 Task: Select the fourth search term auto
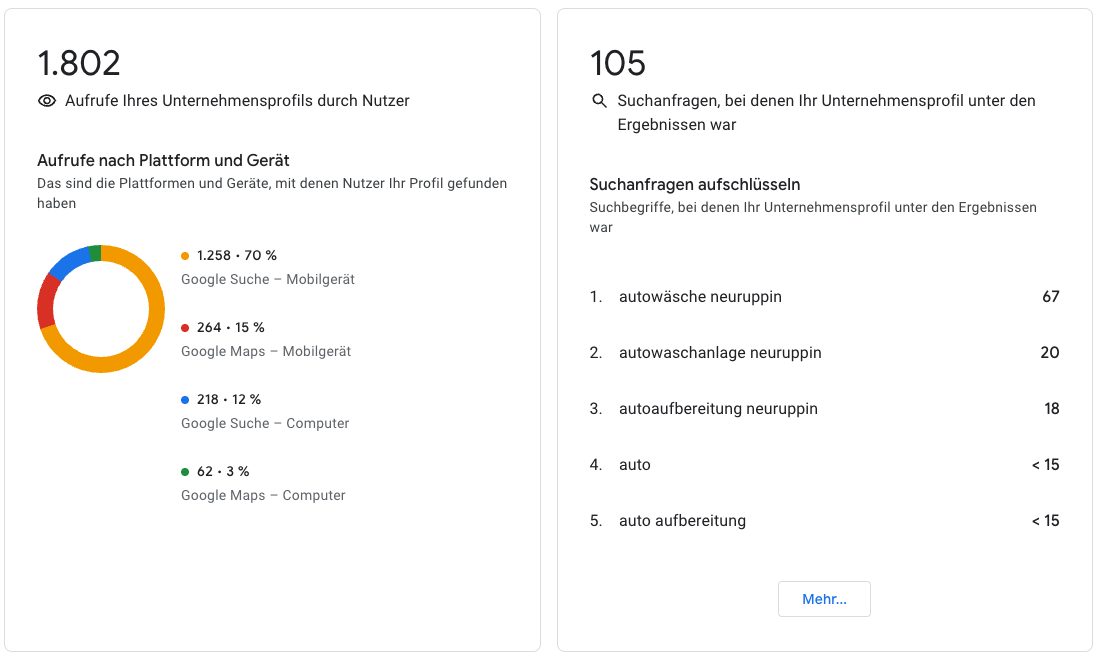pos(635,465)
